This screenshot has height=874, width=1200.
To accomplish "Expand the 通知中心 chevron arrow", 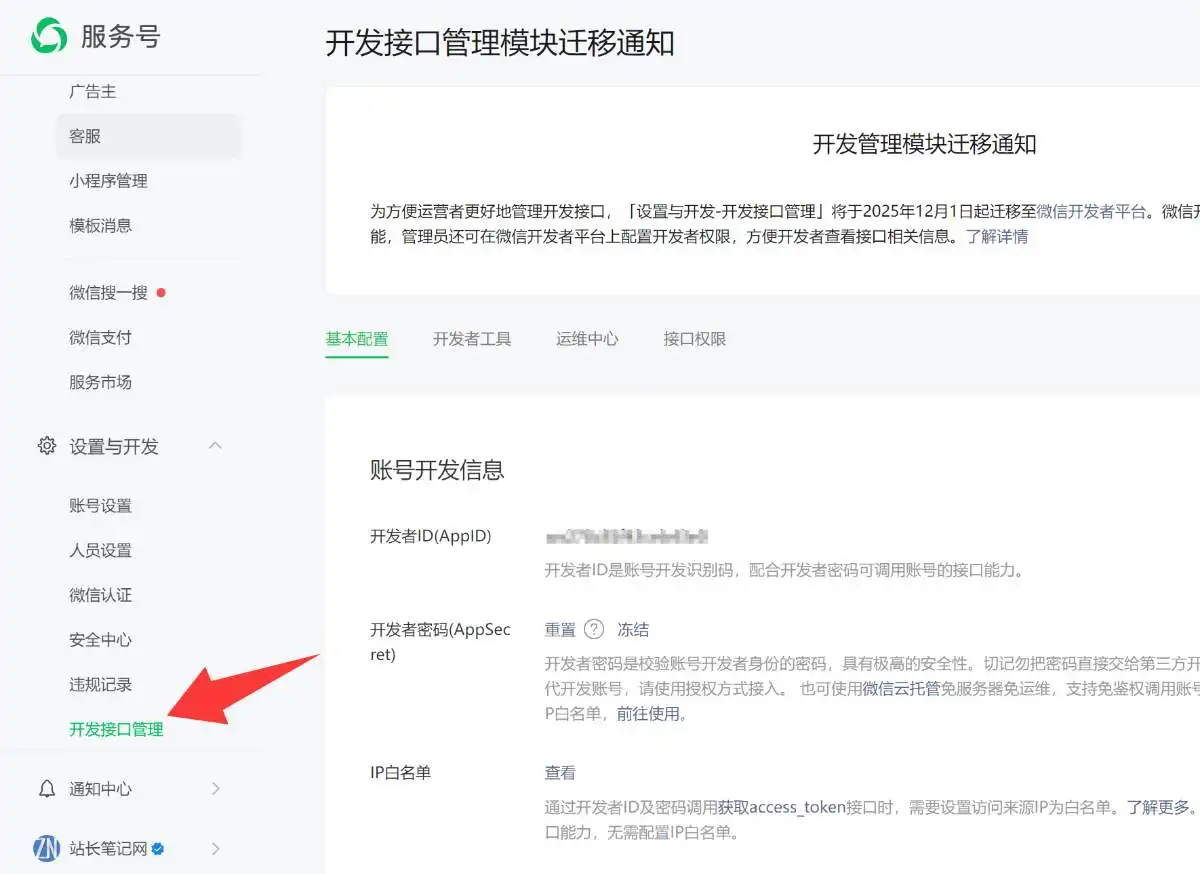I will coord(215,789).
